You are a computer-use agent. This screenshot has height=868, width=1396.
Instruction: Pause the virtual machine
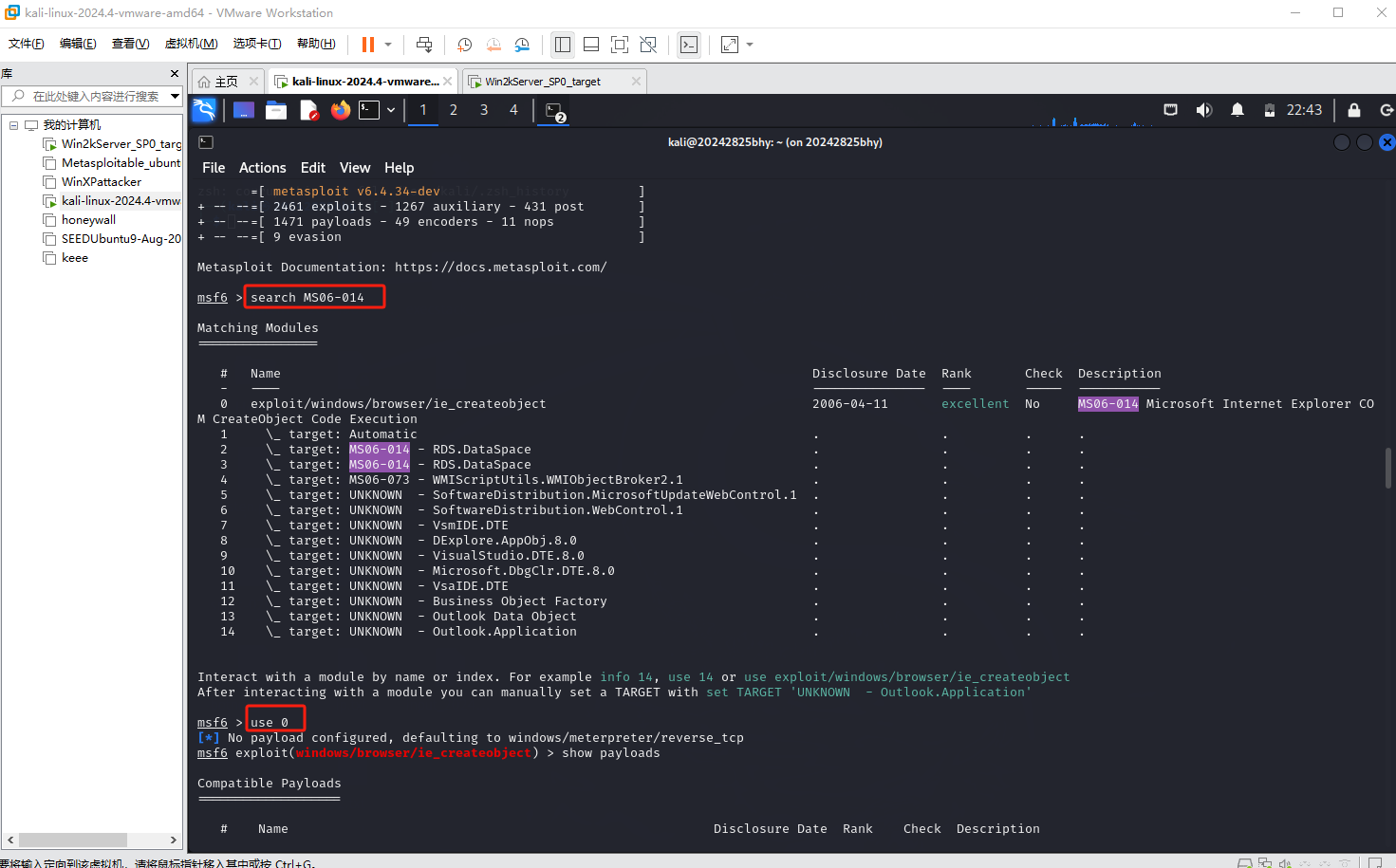click(368, 45)
